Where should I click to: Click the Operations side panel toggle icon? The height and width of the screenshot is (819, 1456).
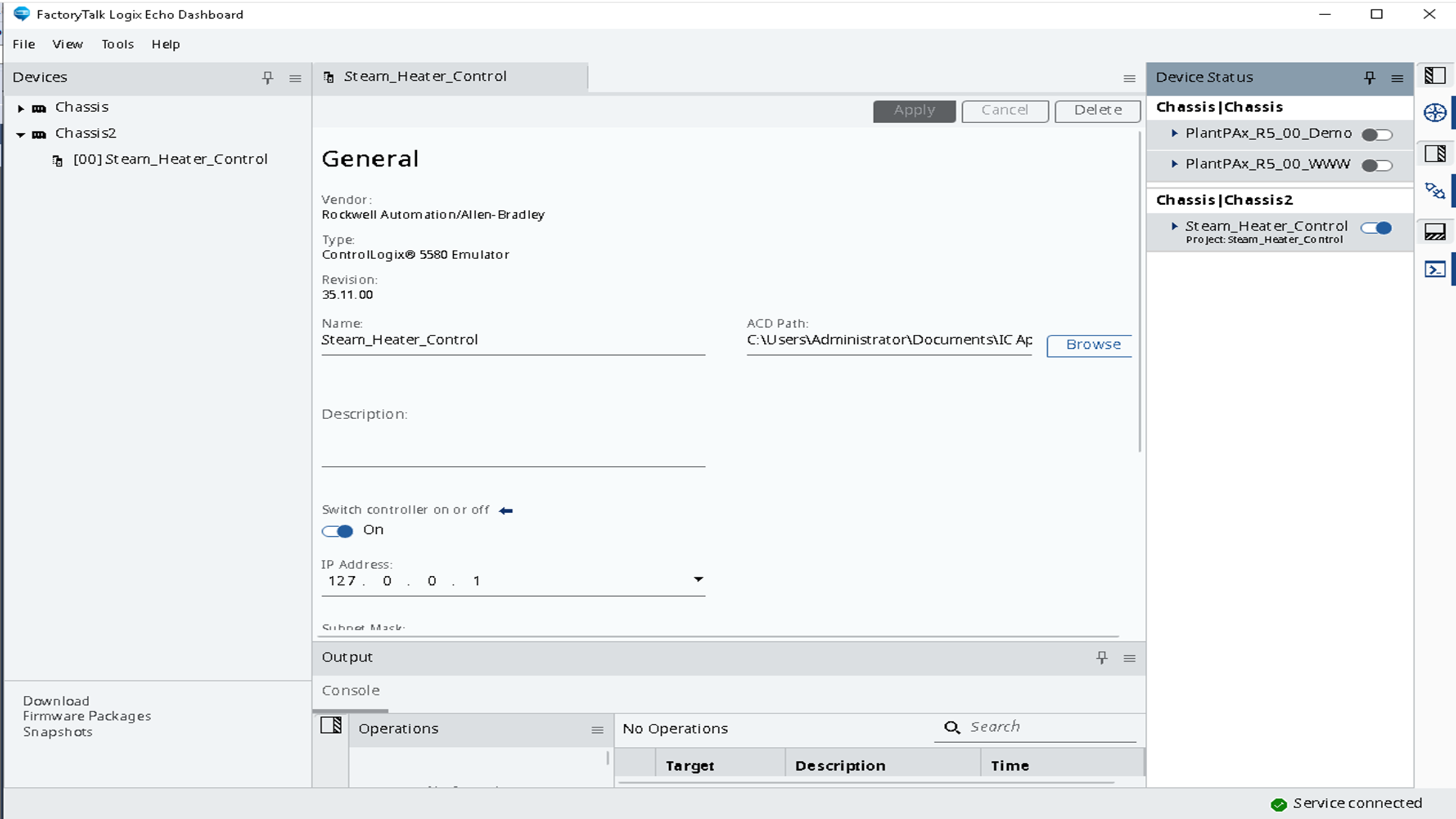coord(331,725)
